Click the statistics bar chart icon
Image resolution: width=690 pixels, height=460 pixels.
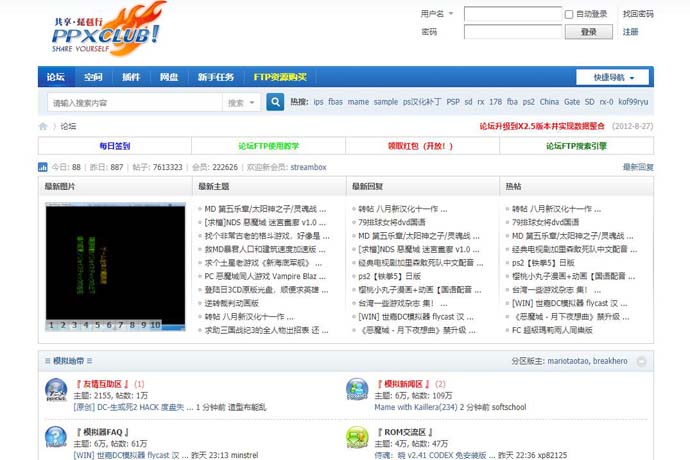click(43, 167)
